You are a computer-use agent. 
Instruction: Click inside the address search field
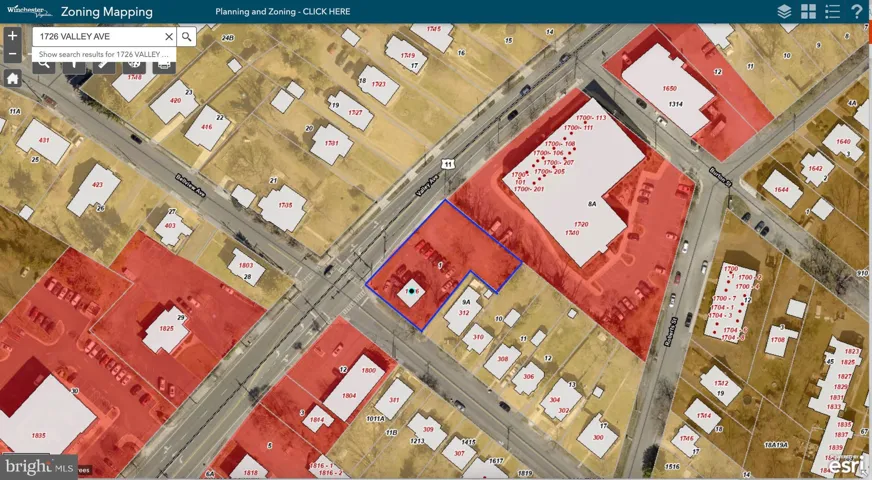(x=98, y=37)
